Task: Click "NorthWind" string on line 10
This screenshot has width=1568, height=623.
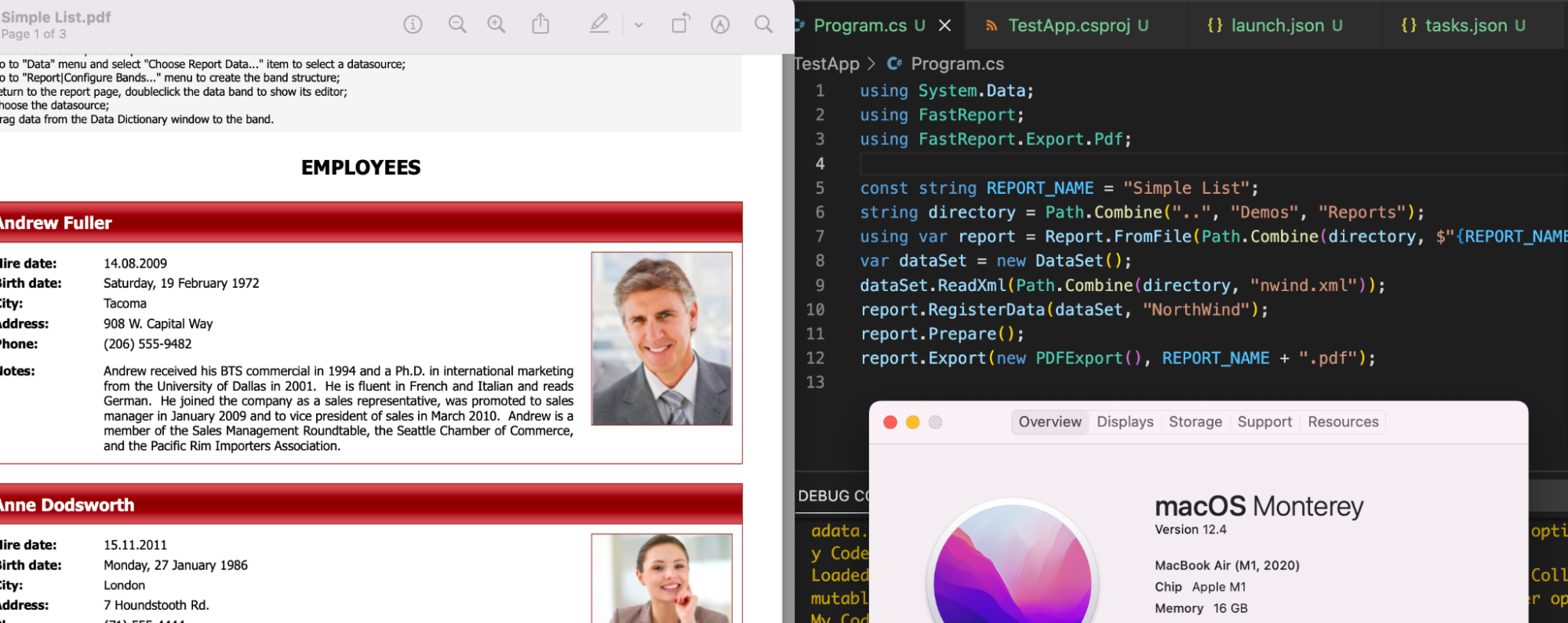Action: click(x=1196, y=310)
